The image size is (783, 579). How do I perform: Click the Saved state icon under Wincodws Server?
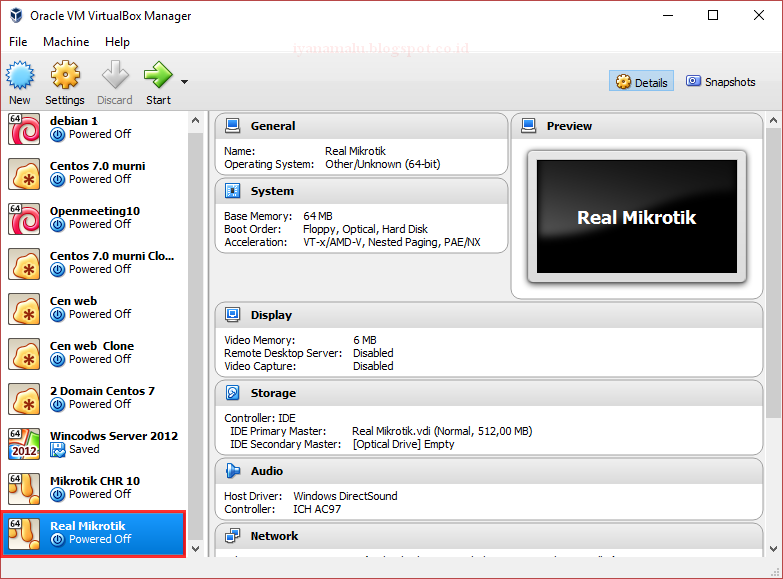pyautogui.click(x=57, y=450)
